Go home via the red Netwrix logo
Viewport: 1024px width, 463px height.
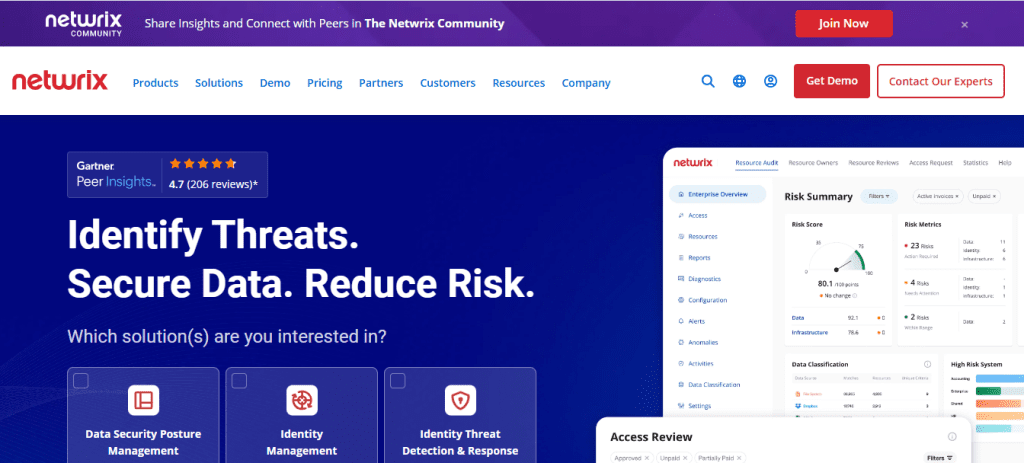(x=59, y=82)
